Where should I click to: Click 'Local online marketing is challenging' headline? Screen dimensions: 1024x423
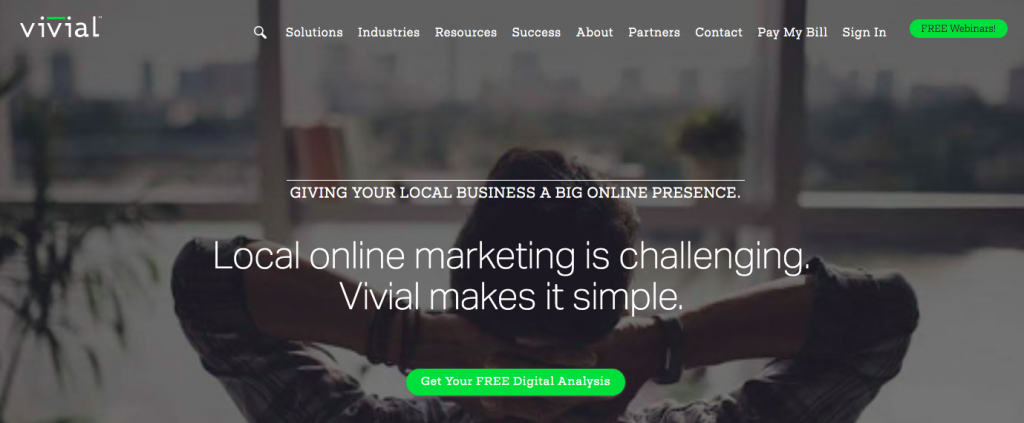511,257
